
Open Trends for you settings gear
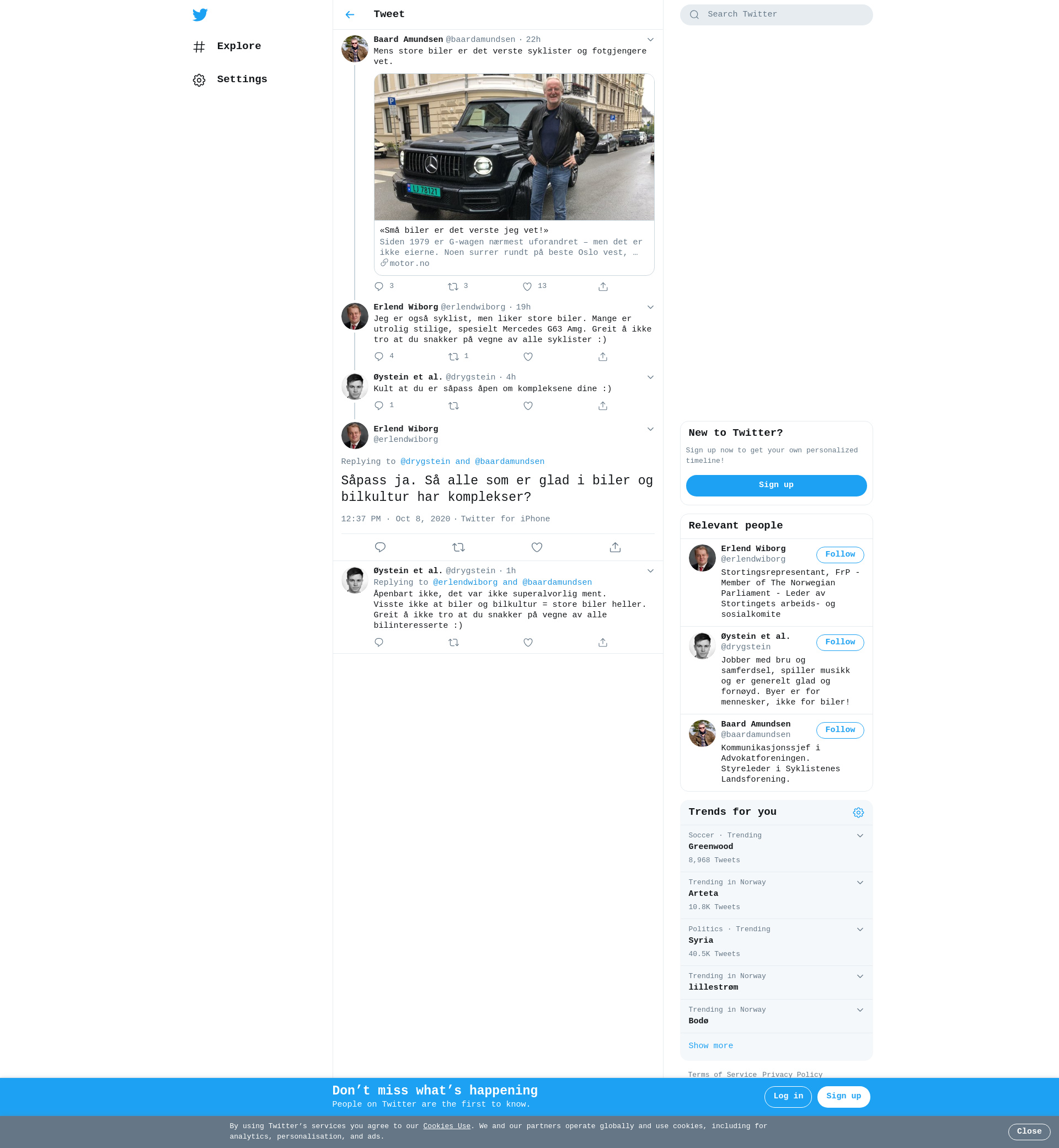858,813
